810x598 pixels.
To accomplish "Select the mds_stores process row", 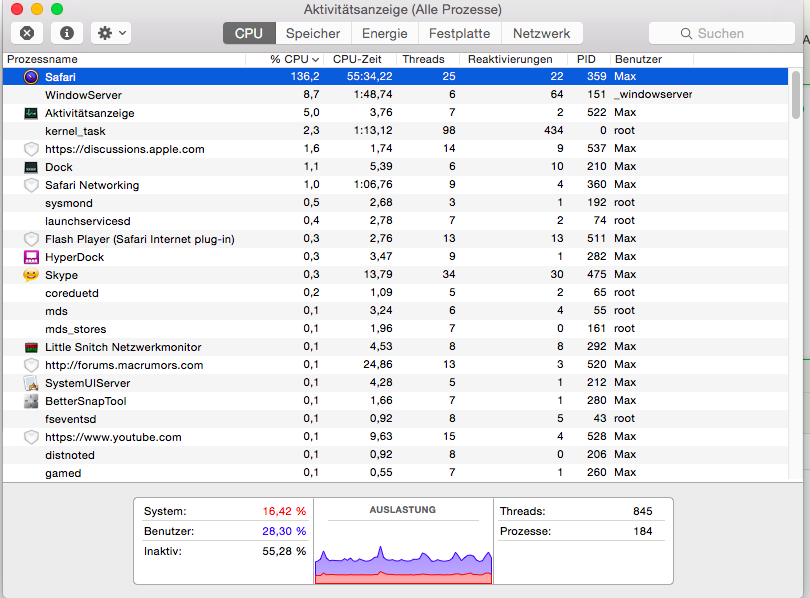I will pos(396,329).
